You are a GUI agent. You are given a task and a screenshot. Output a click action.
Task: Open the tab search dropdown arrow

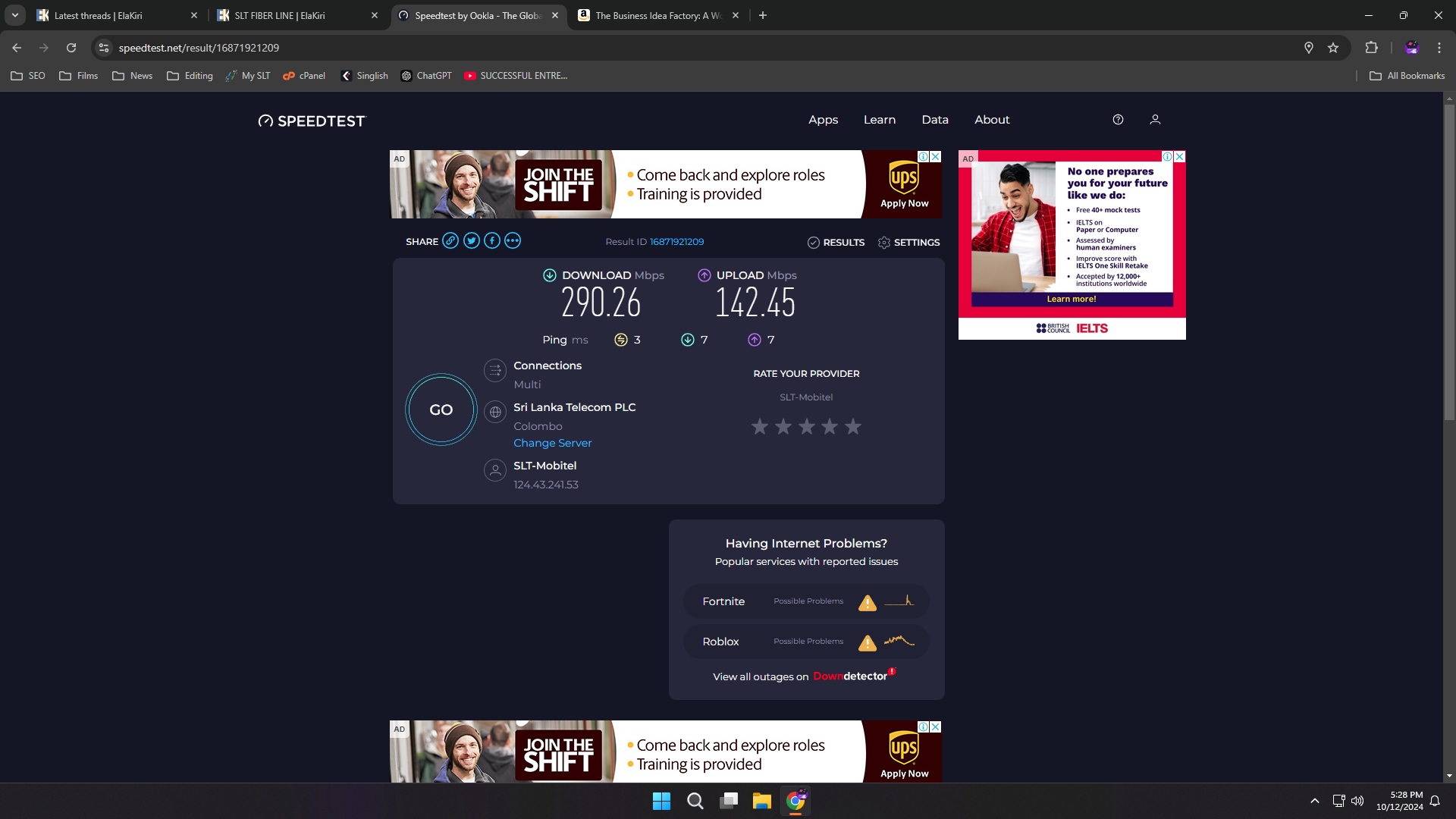[15, 15]
